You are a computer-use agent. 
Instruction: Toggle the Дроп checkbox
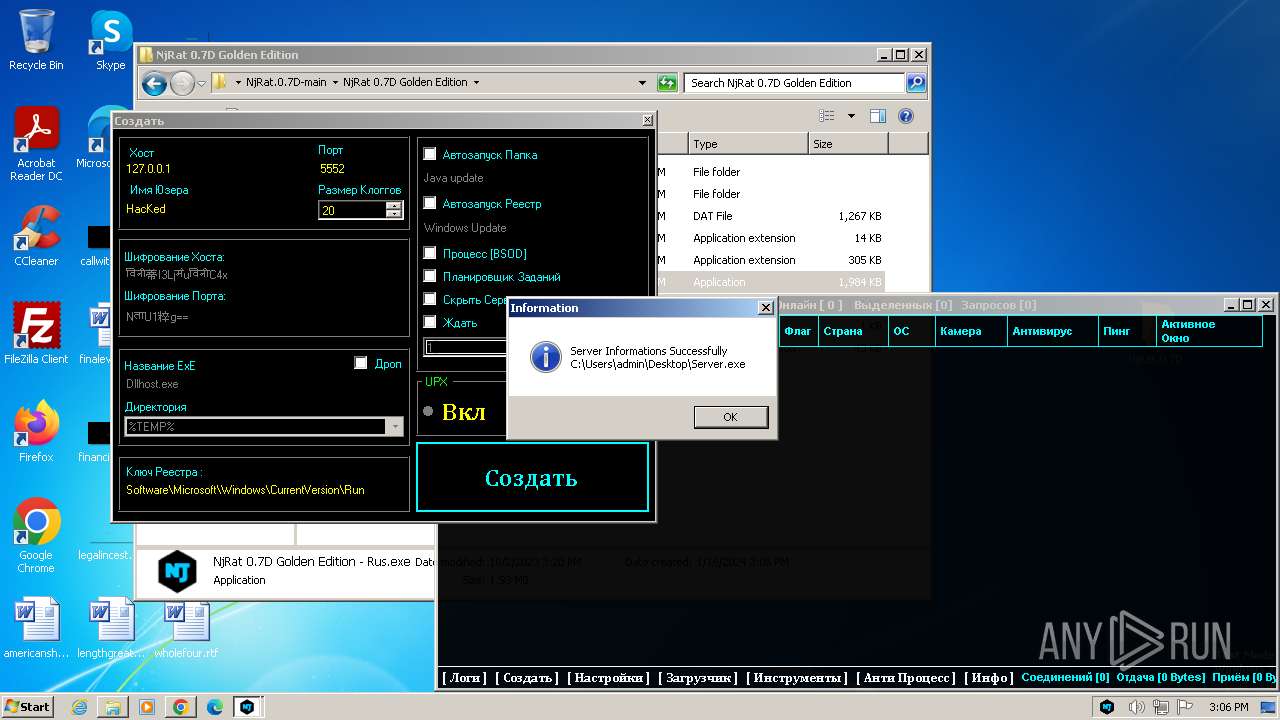(361, 363)
